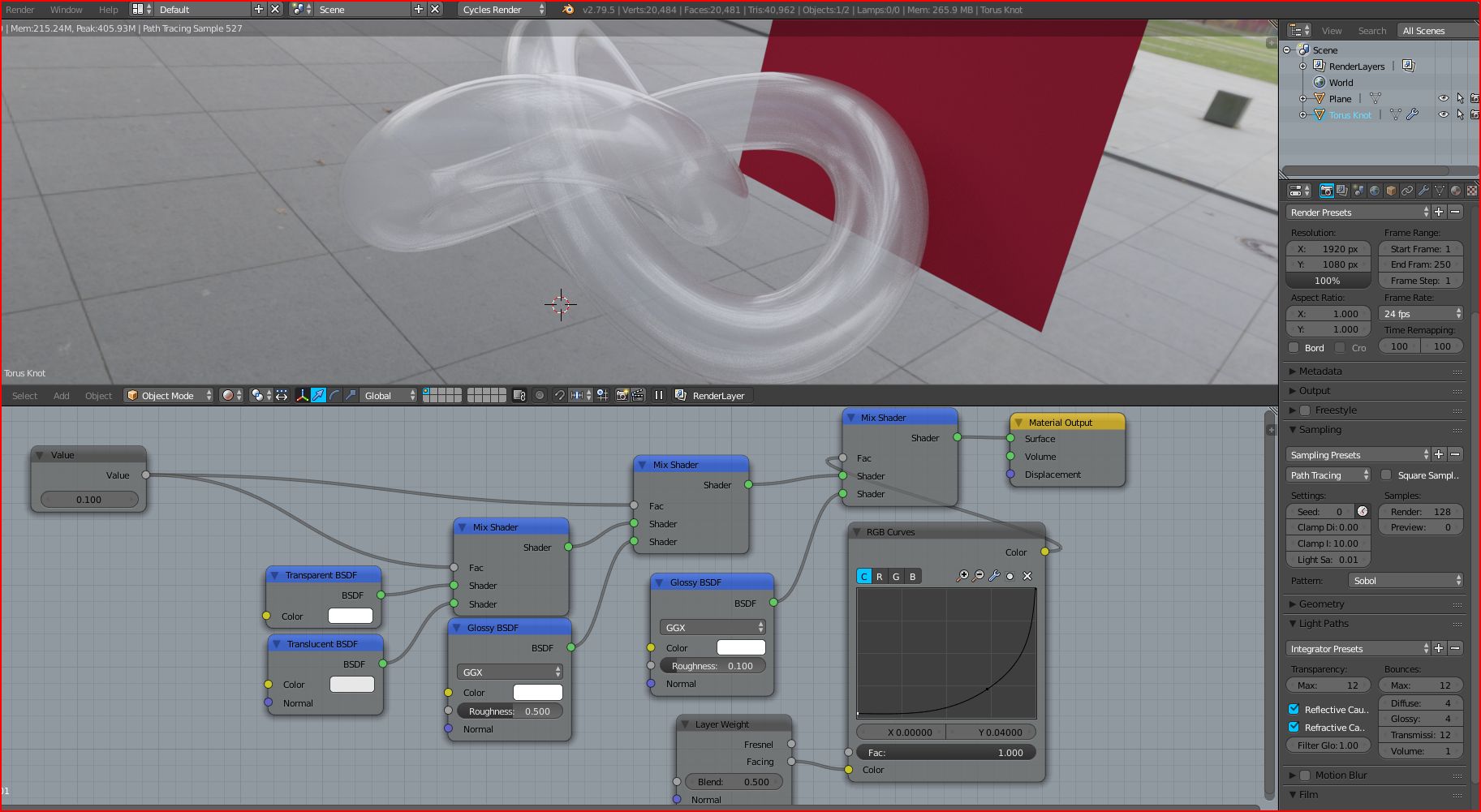
Task: Open the World properties tab icon
Action: pyautogui.click(x=1375, y=191)
